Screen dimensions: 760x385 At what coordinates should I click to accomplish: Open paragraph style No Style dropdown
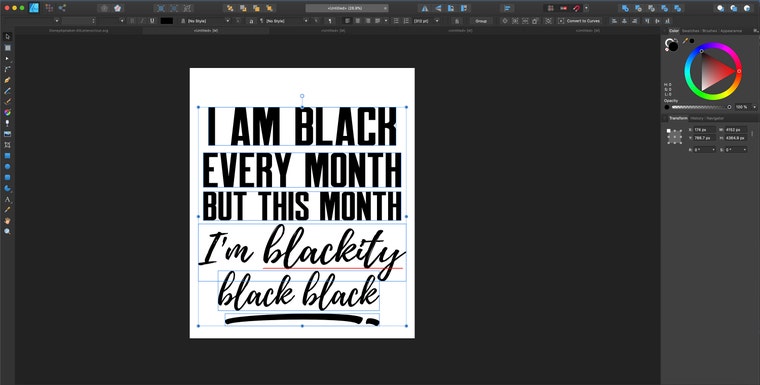tap(306, 21)
